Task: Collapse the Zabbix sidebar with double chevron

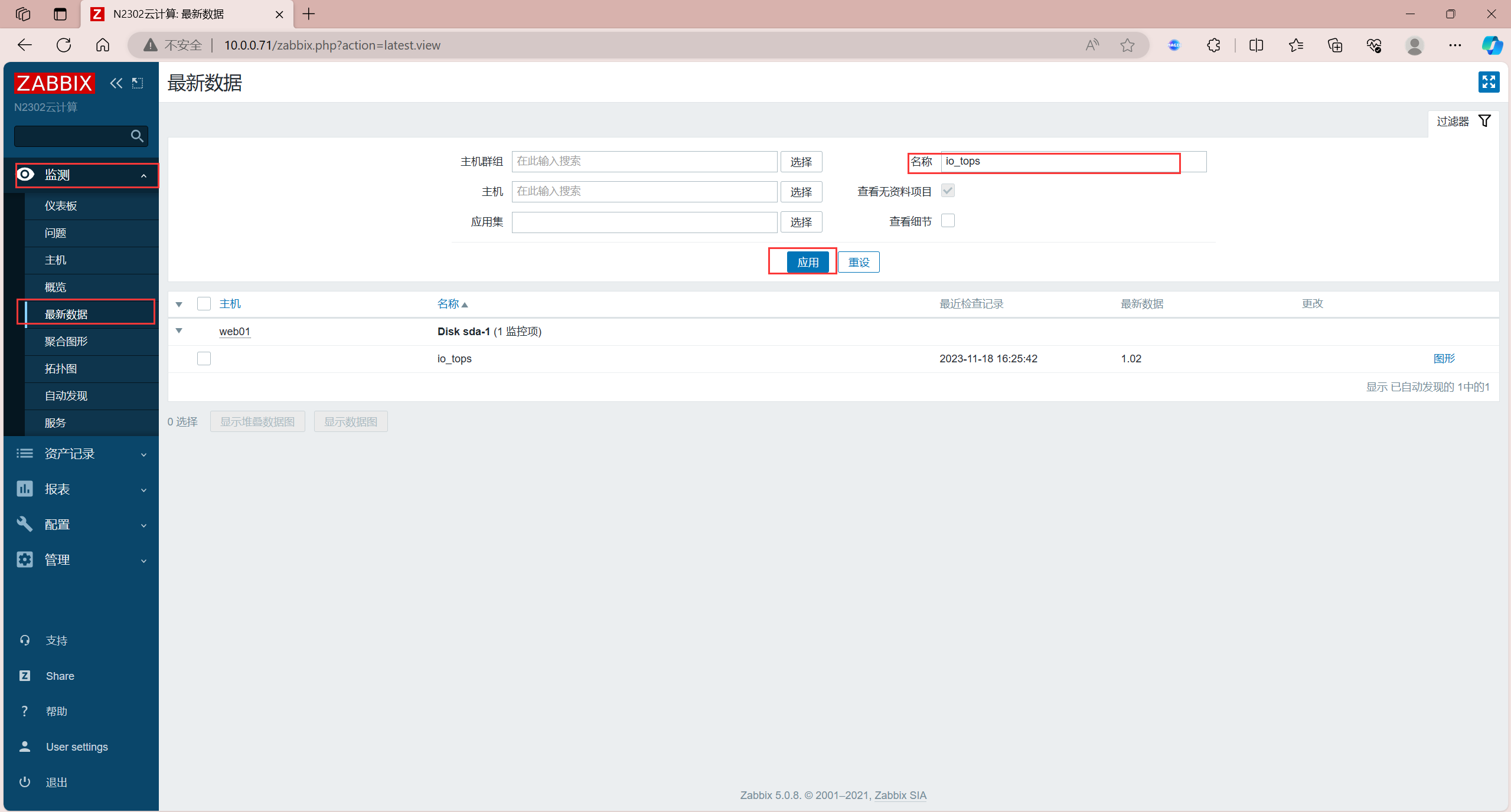Action: tap(116, 83)
